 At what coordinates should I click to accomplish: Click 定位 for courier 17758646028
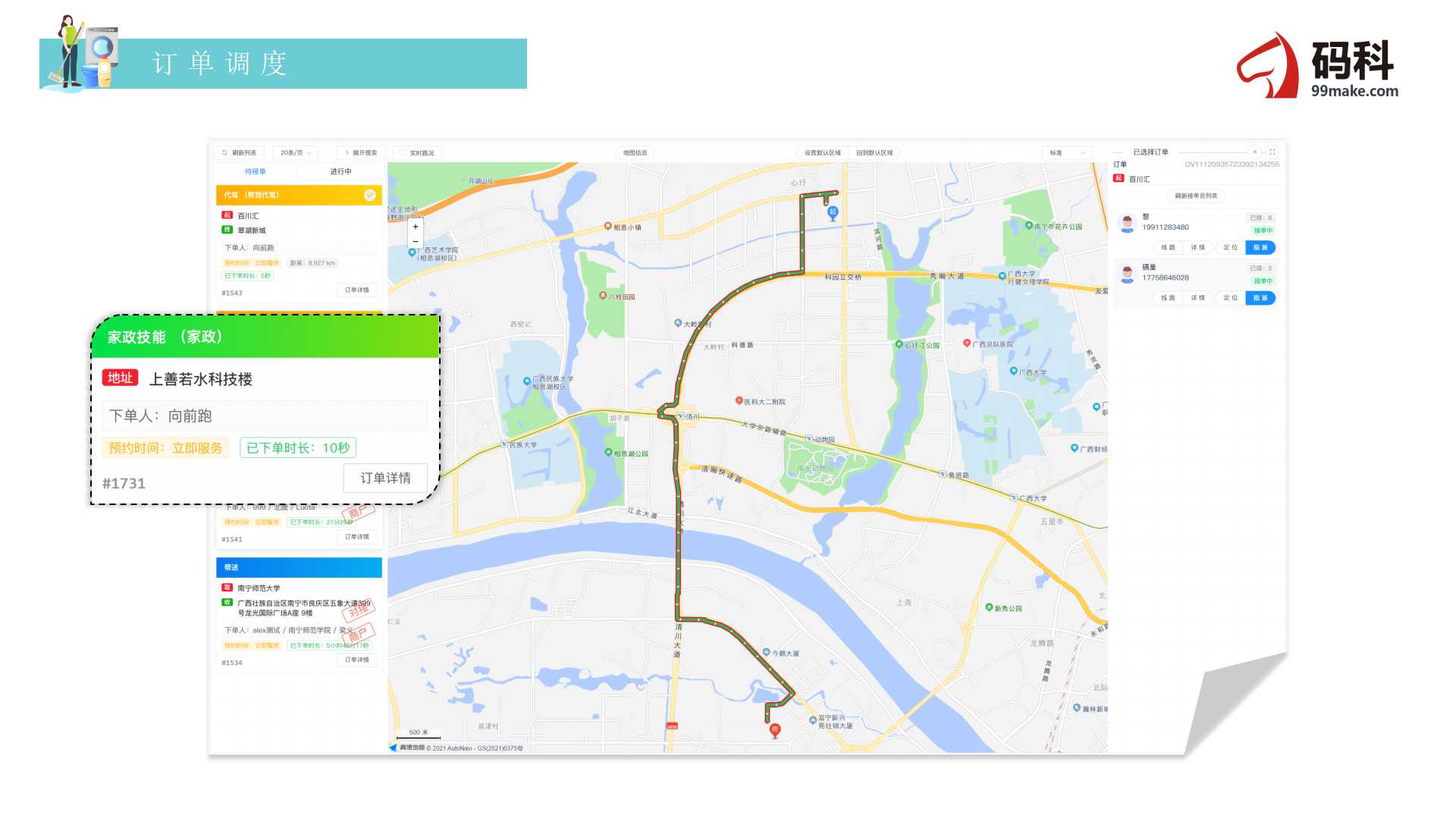[1230, 298]
